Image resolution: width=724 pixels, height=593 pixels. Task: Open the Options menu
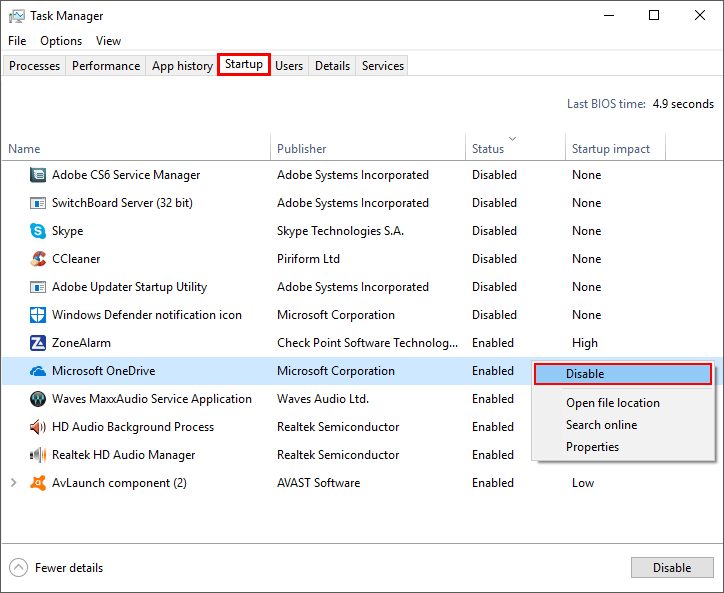[x=61, y=41]
